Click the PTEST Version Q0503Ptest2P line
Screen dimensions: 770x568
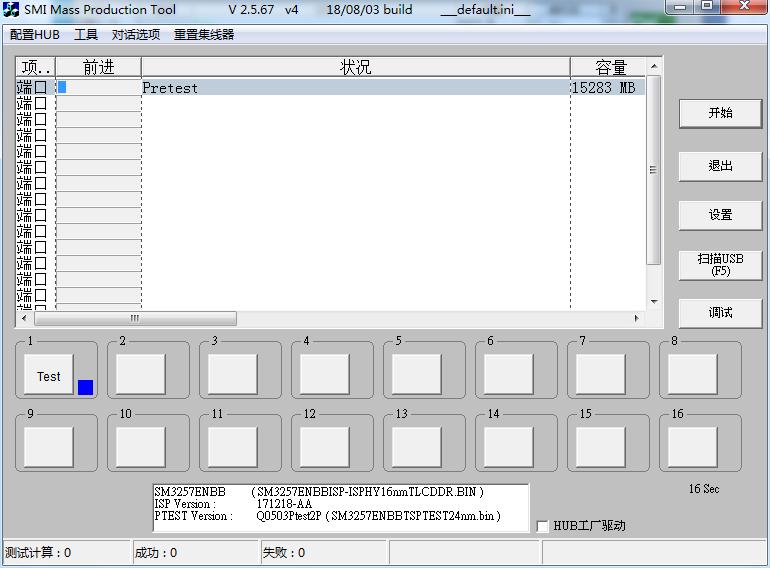[328, 516]
